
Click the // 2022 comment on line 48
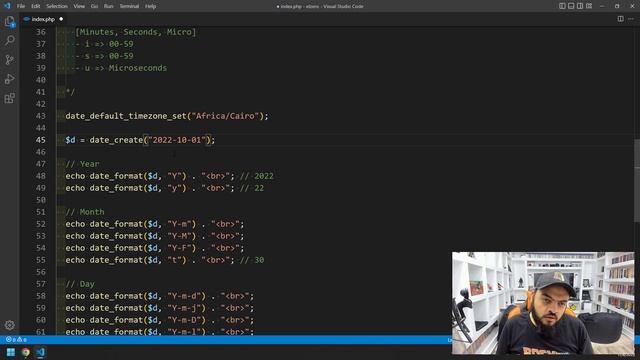tap(257, 176)
